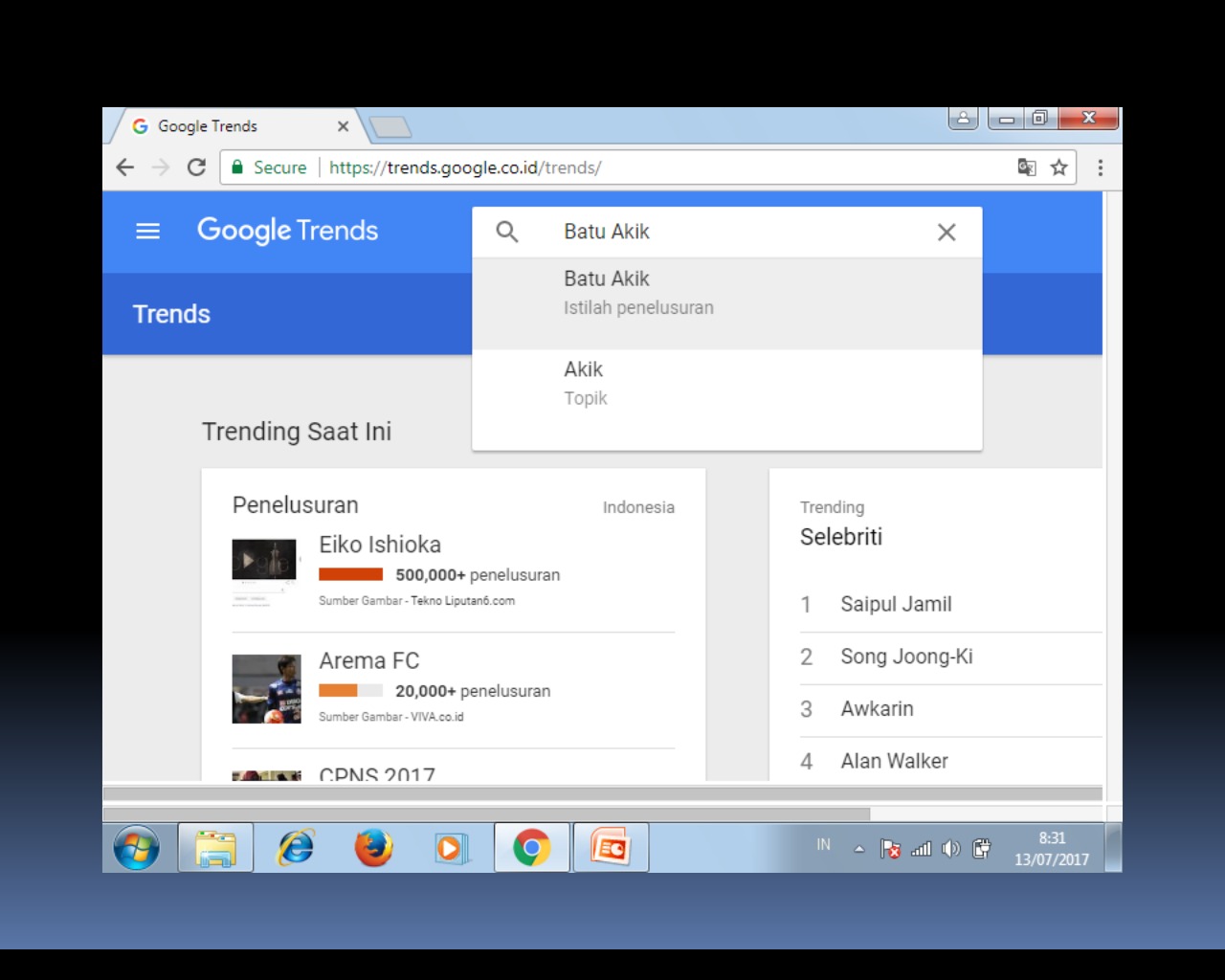Launch Firefox from taskbar
The width and height of the screenshot is (1225, 980).
[x=373, y=848]
